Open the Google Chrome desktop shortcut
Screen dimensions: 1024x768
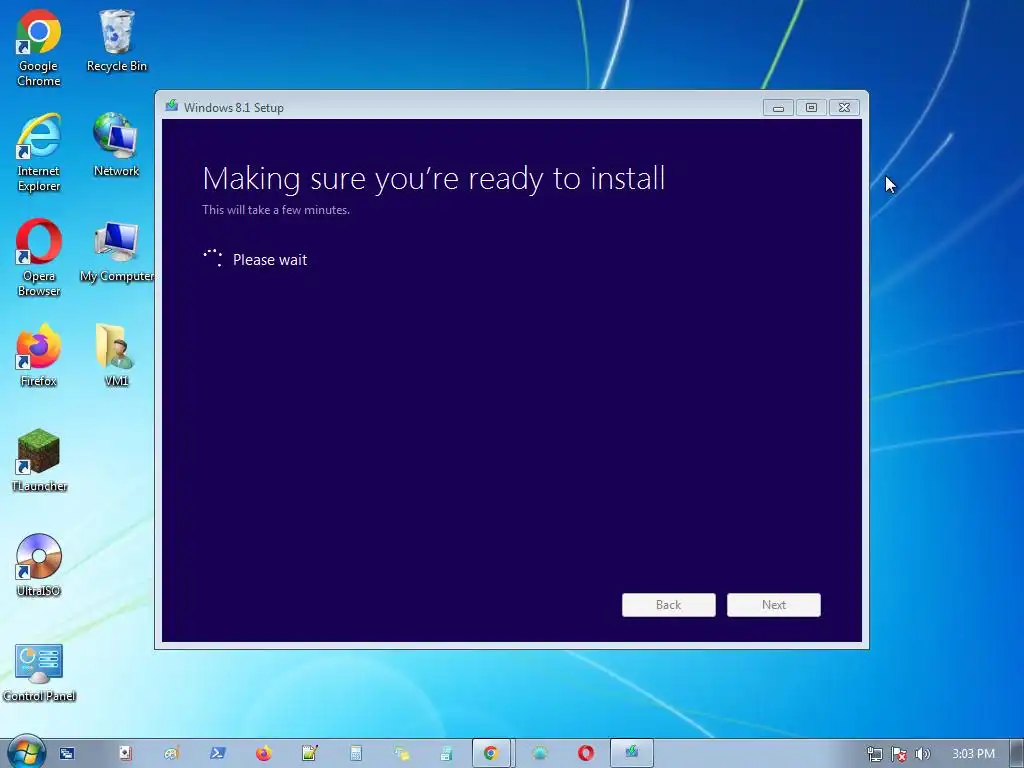[x=39, y=48]
